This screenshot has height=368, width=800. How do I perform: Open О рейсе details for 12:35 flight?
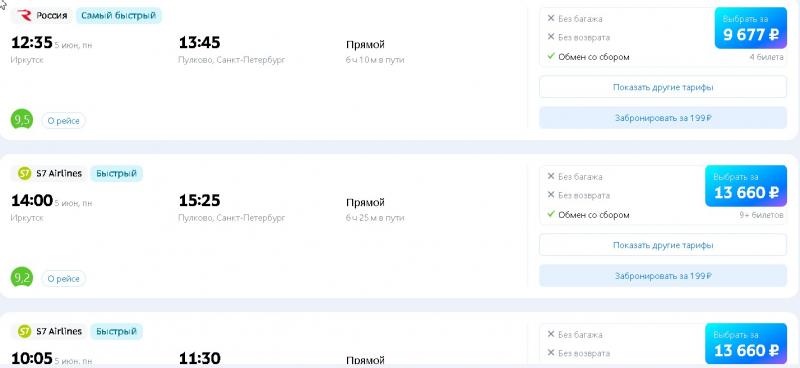[x=64, y=121]
